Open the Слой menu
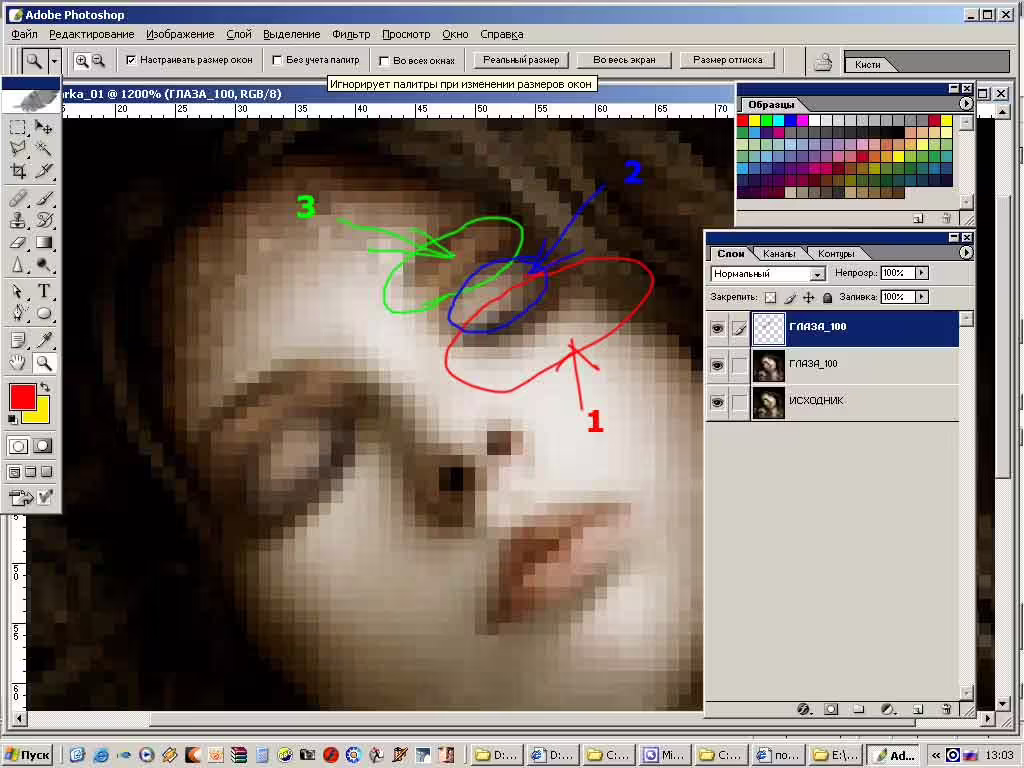 point(239,35)
